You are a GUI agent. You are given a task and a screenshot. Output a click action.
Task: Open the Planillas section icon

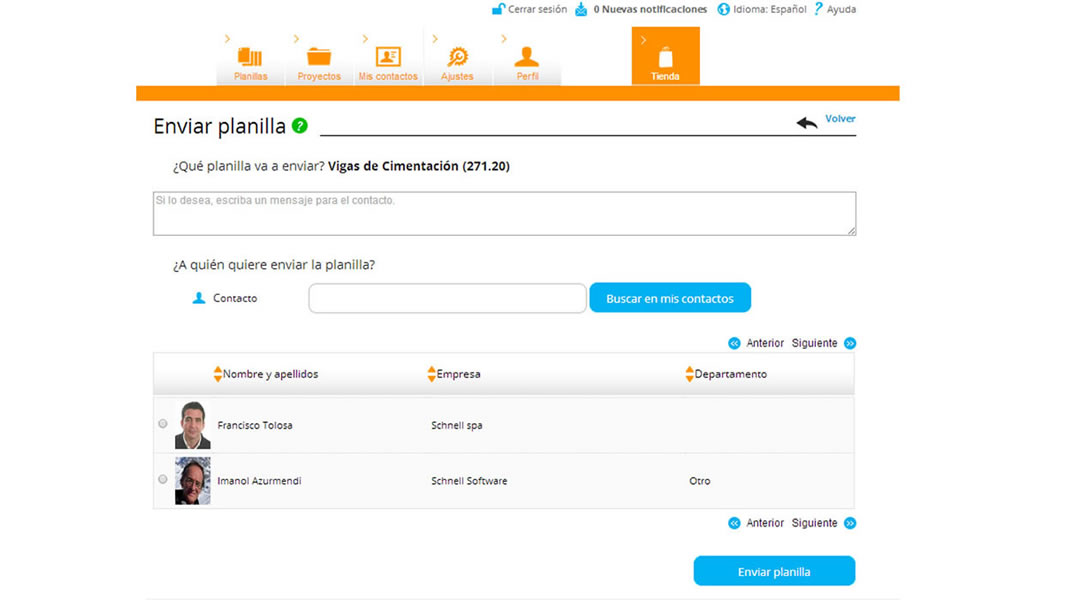[250, 57]
